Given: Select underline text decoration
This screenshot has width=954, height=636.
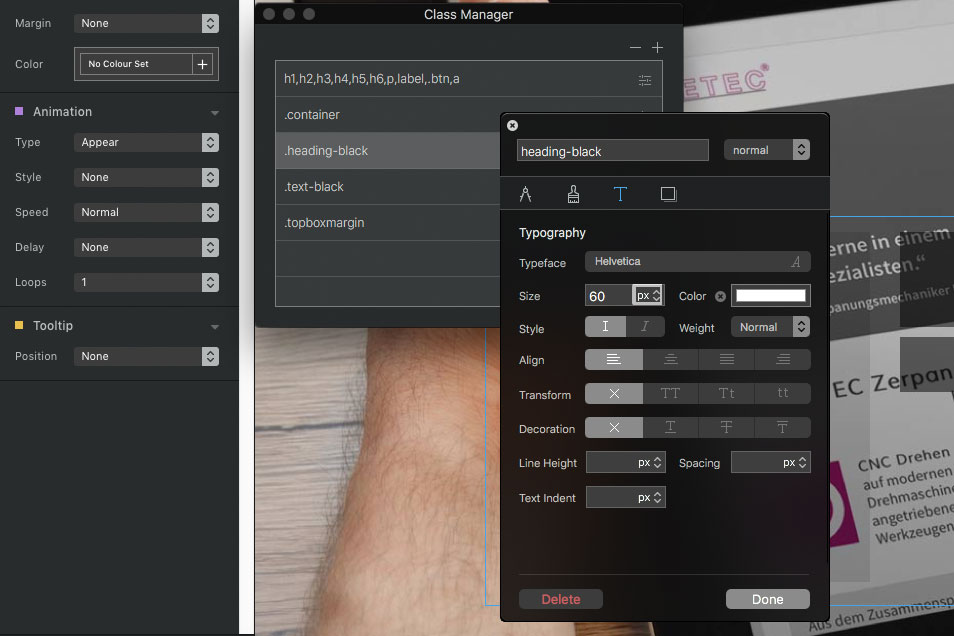Looking at the screenshot, I should (670, 428).
